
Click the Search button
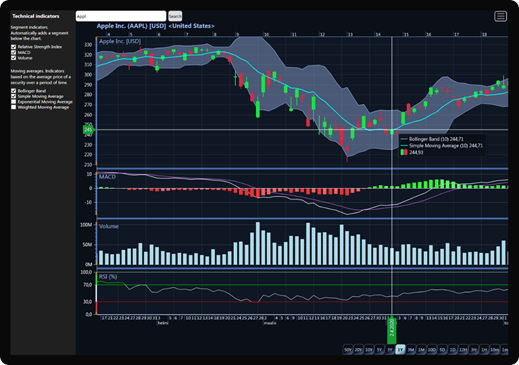[x=175, y=16]
